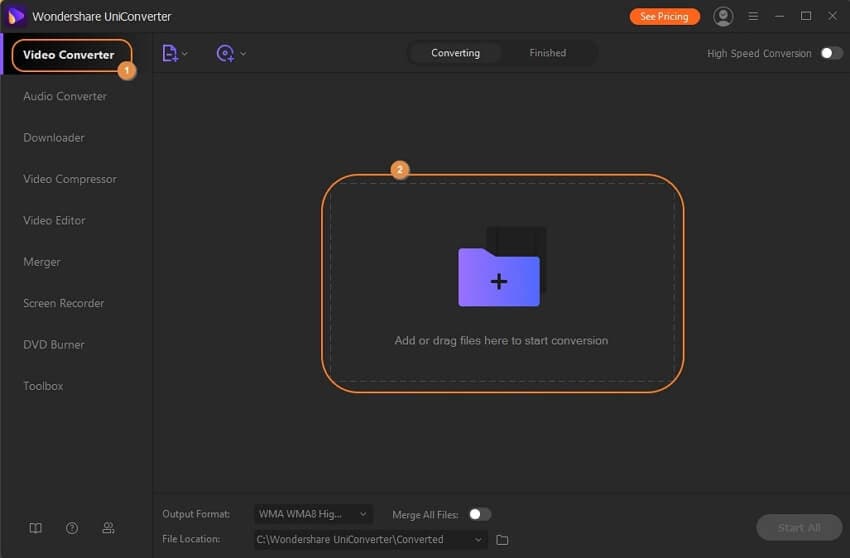
Task: Expand the Load DVD dropdown arrow
Action: pos(243,54)
